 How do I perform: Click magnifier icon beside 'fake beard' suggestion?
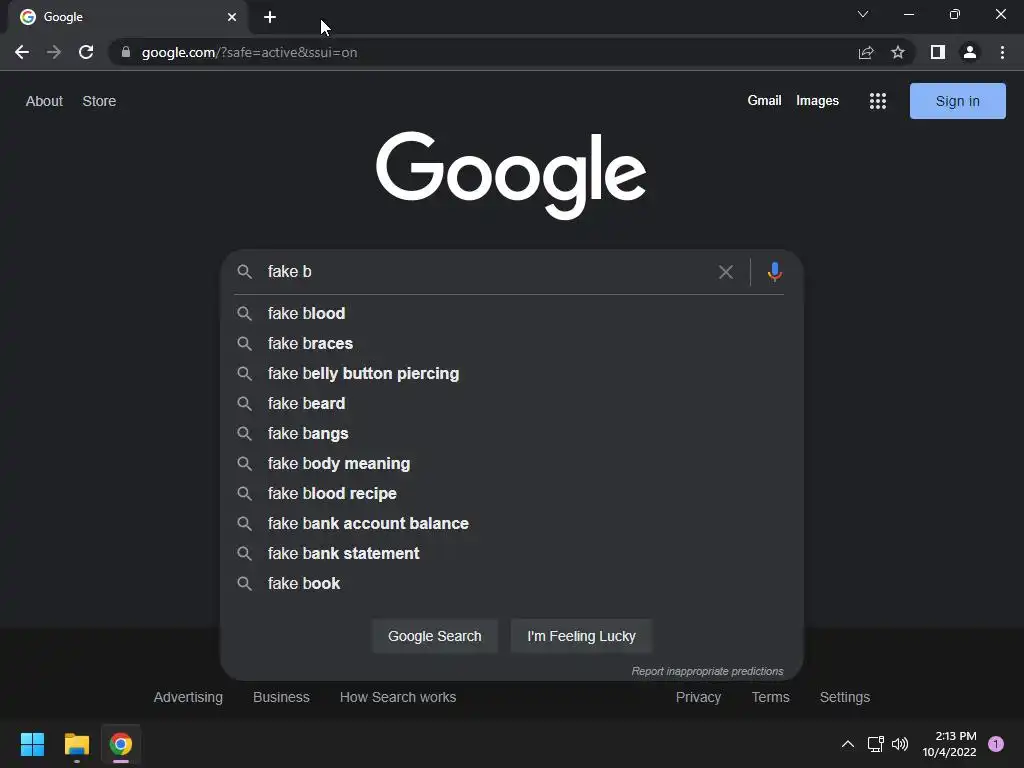244,404
